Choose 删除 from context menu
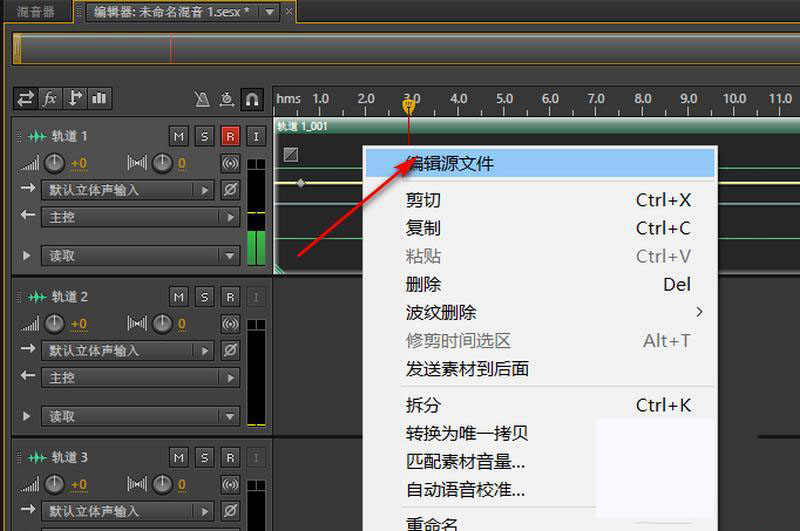 [x=540, y=284]
